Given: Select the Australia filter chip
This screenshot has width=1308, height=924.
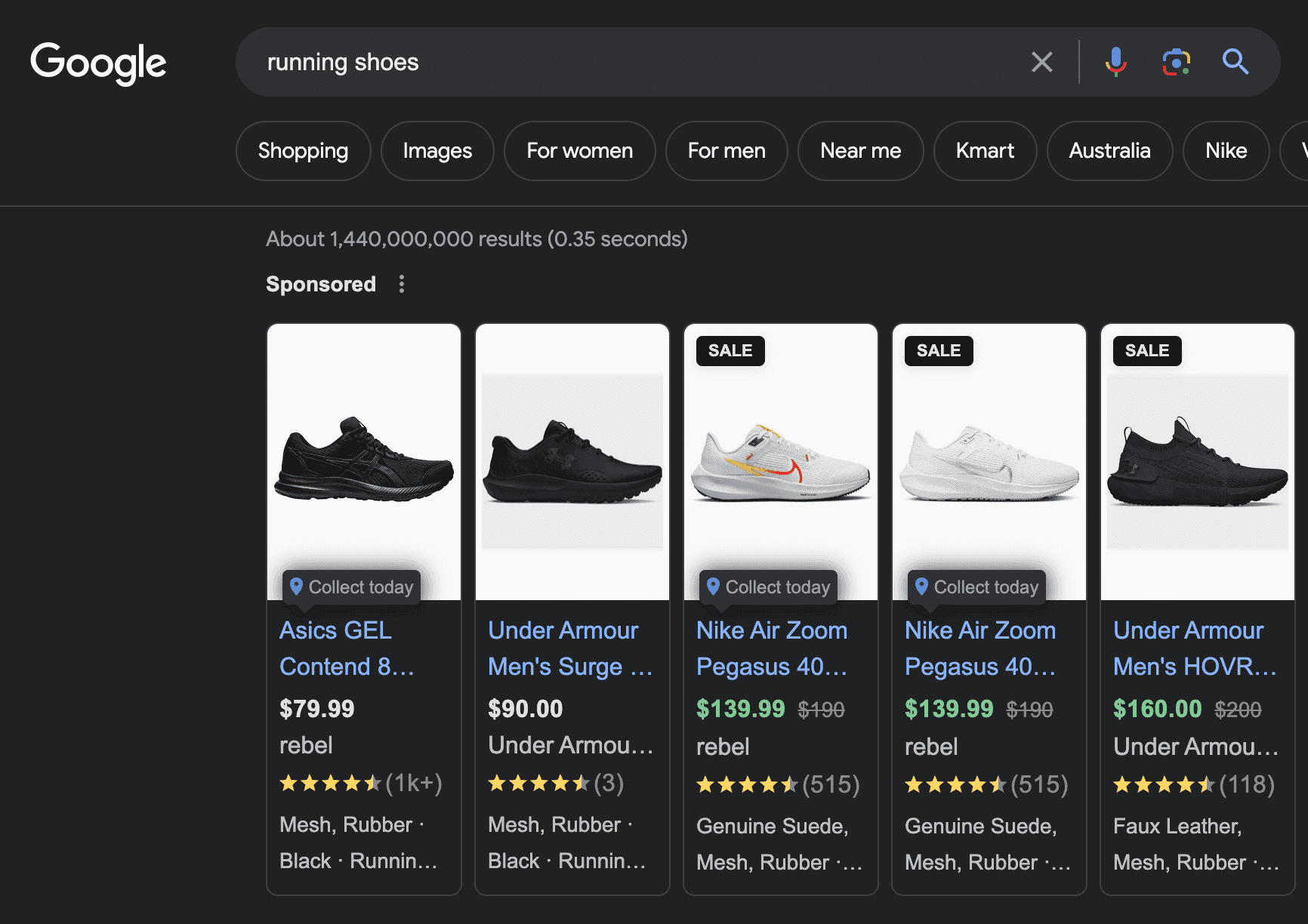Looking at the screenshot, I should (1109, 151).
